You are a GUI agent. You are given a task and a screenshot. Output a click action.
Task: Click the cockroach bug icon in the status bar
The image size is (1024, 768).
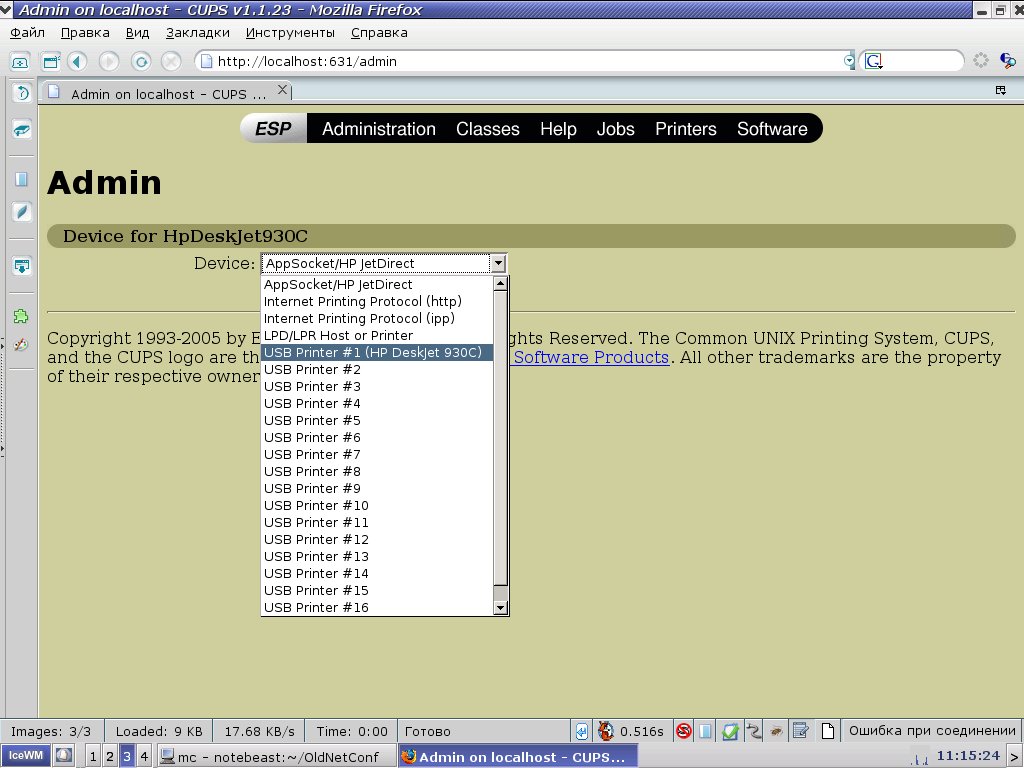coord(776,731)
